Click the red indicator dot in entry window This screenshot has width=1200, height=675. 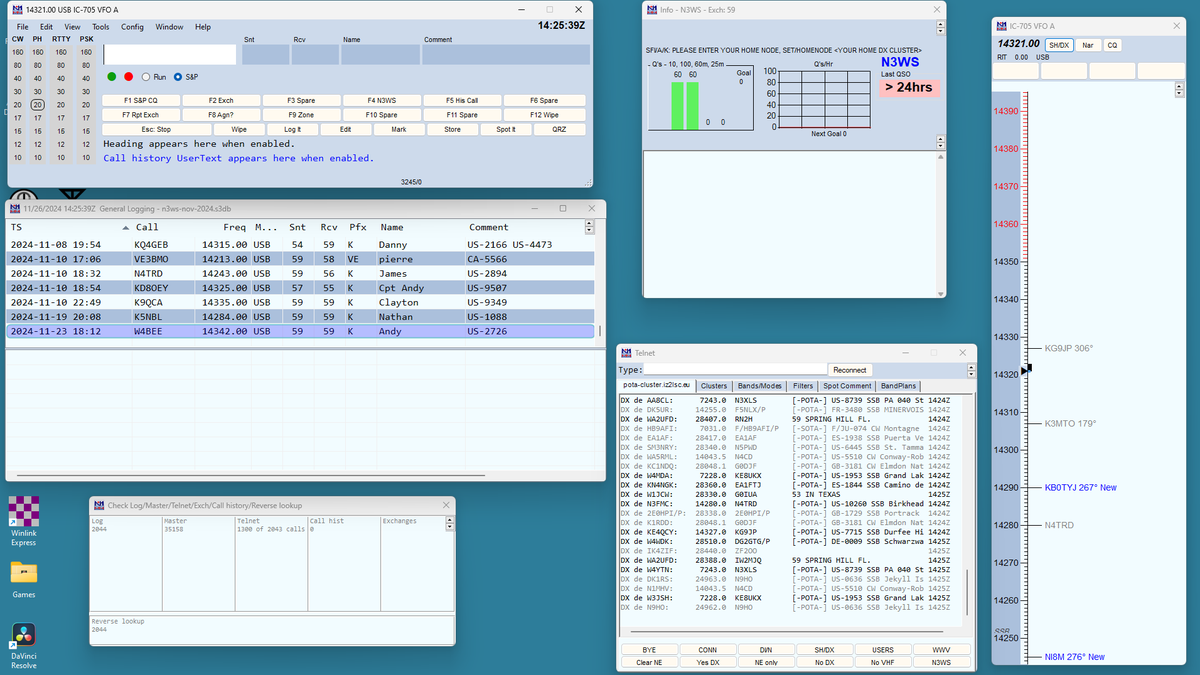point(128,76)
